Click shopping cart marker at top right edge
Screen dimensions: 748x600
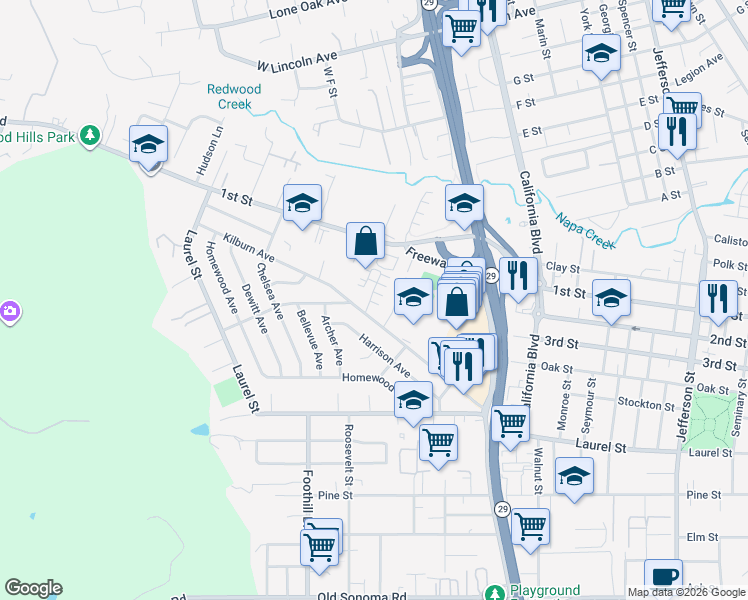(x=671, y=12)
